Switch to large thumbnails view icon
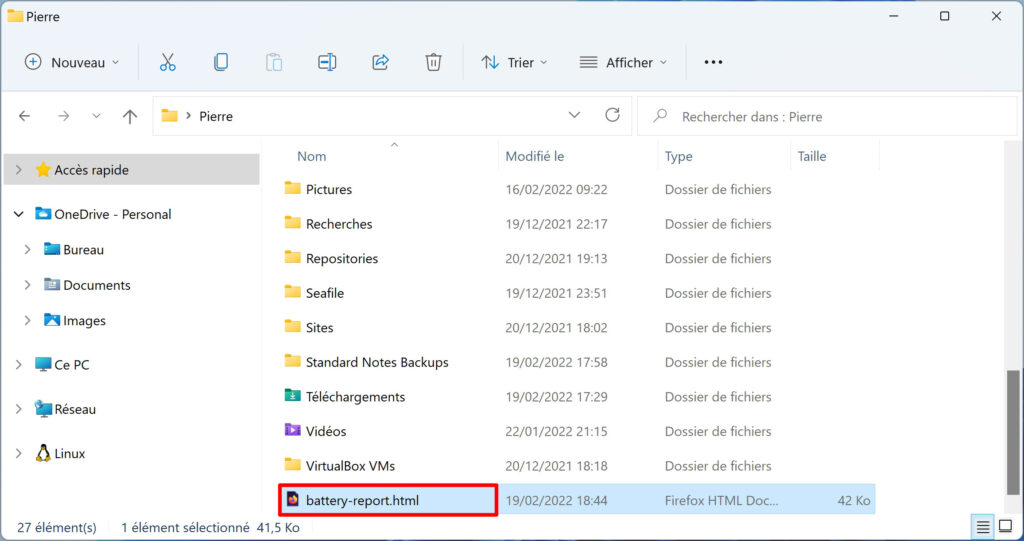The height and width of the screenshot is (541, 1024). tap(1006, 526)
